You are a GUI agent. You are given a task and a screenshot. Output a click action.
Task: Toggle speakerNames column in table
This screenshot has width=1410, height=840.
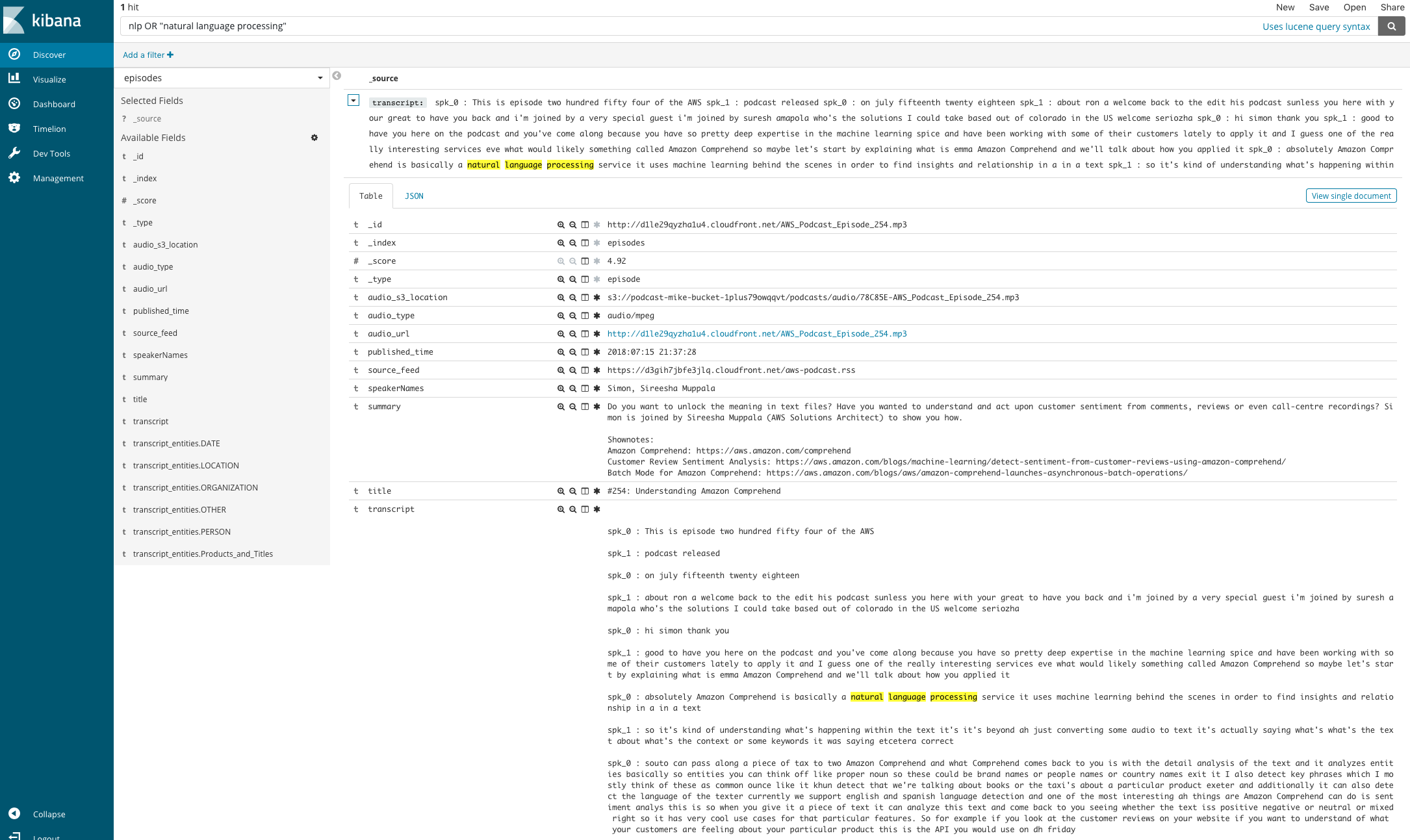585,388
